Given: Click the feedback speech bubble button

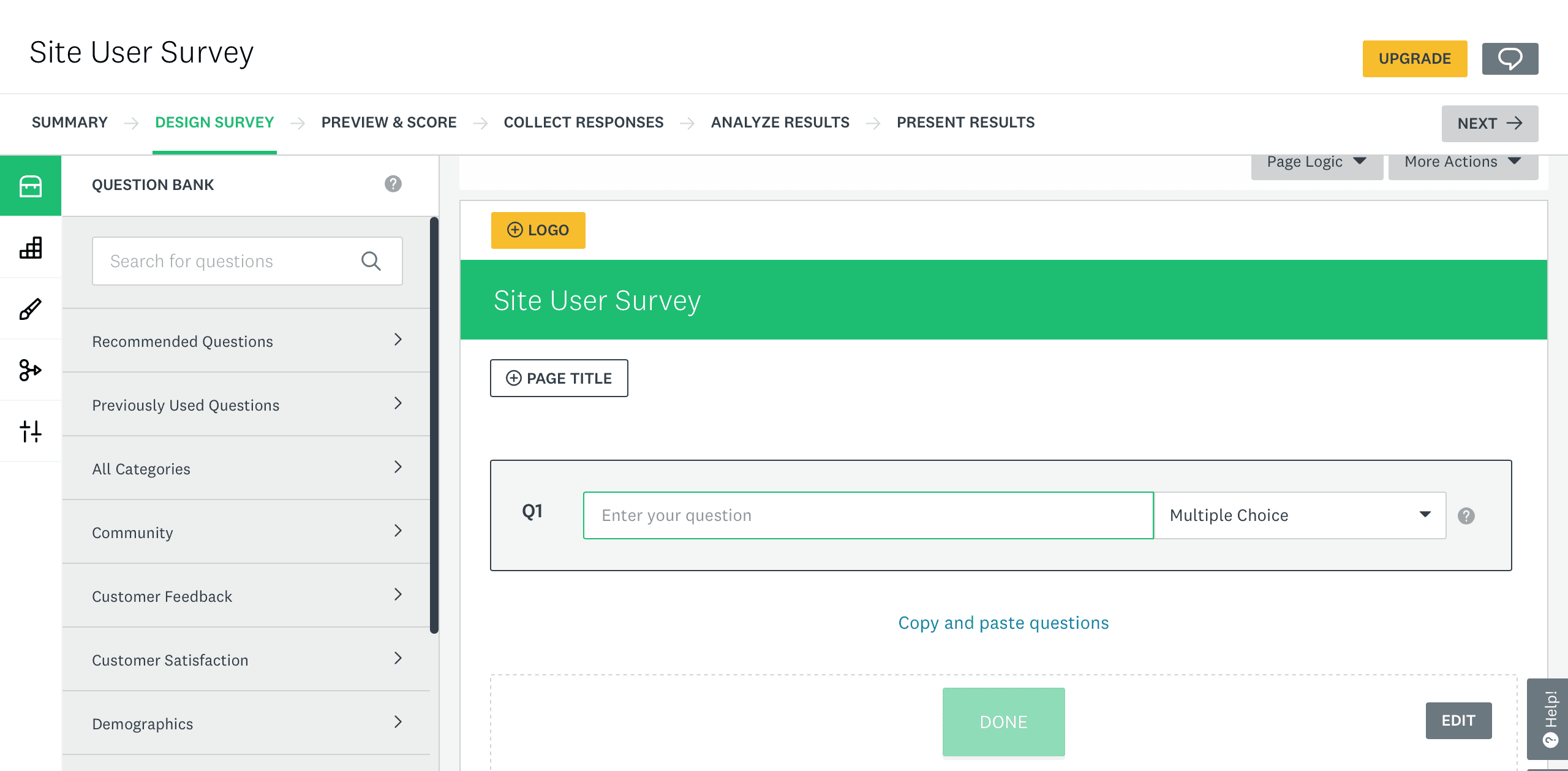Looking at the screenshot, I should (x=1510, y=59).
